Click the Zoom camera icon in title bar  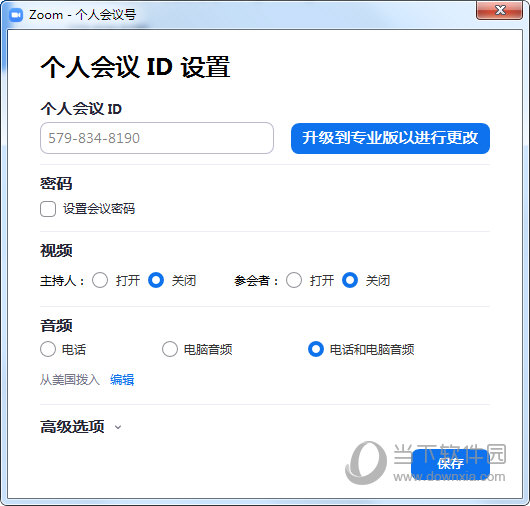(16, 15)
